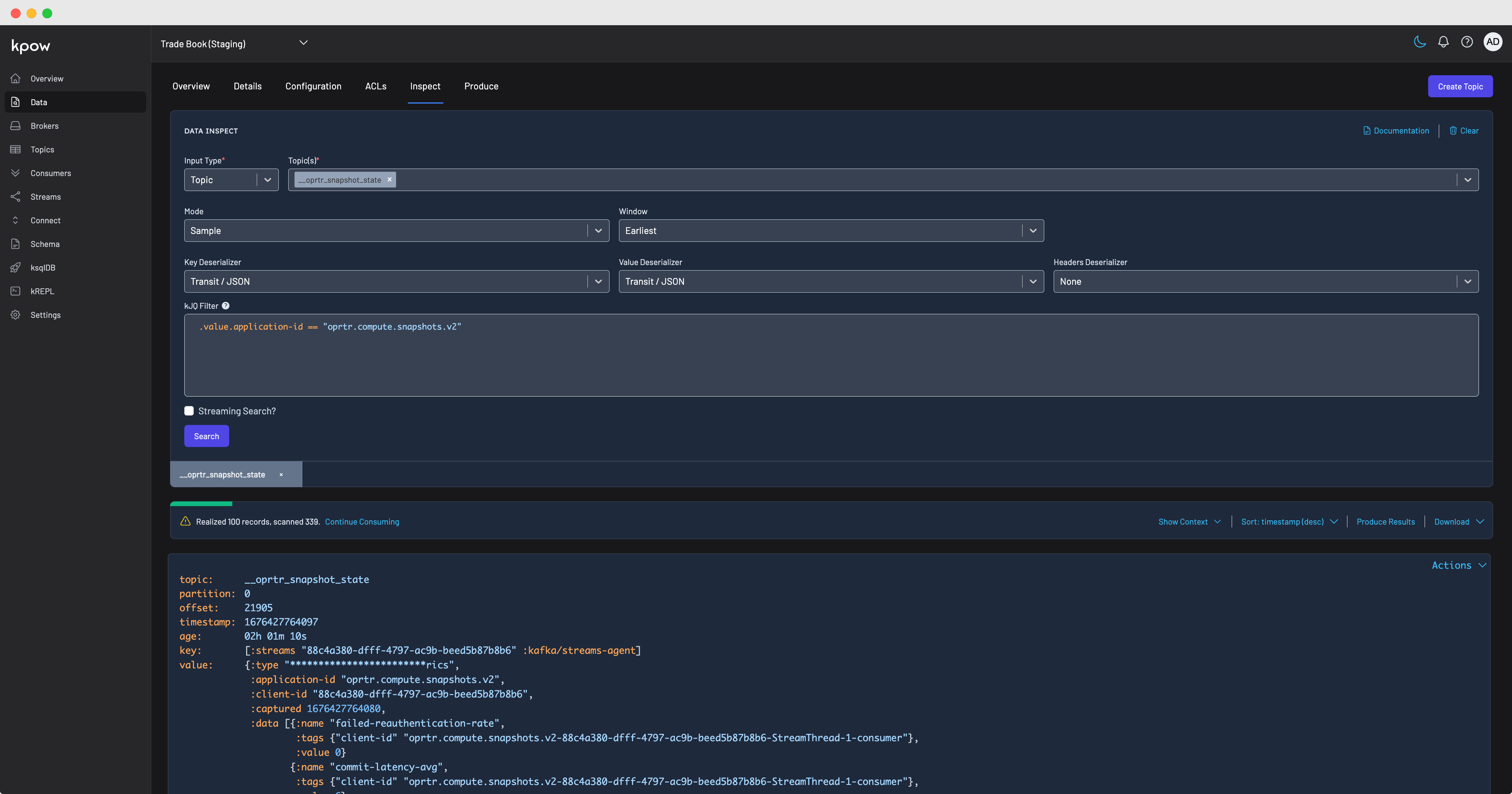The width and height of the screenshot is (1512, 794).
Task: Click the green scan progress bar
Action: [x=201, y=503]
